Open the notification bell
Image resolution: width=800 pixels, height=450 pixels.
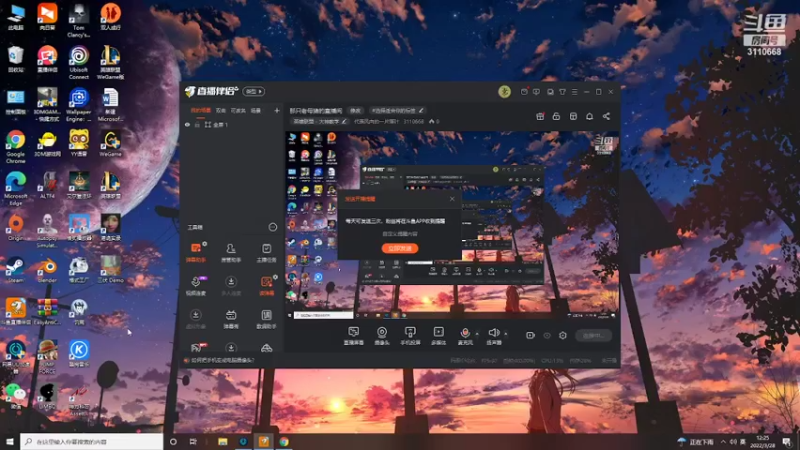click(589, 116)
